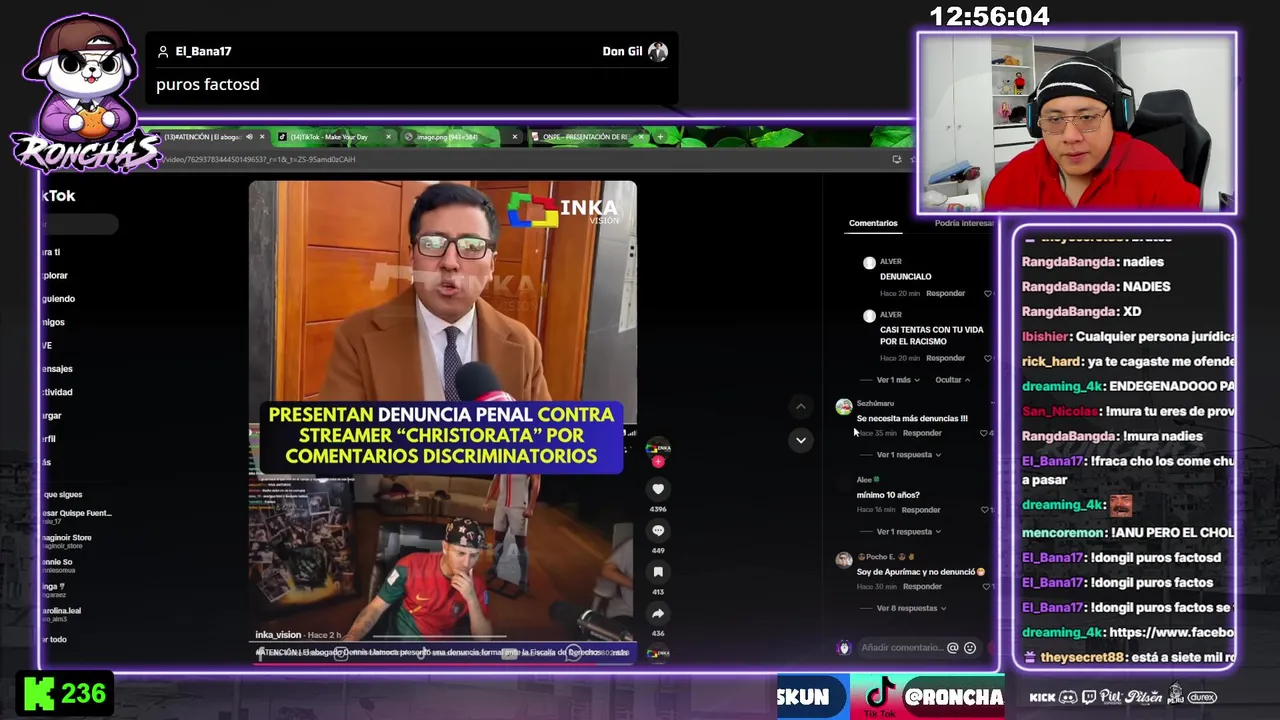Open browser cast icon in address bar

click(896, 159)
